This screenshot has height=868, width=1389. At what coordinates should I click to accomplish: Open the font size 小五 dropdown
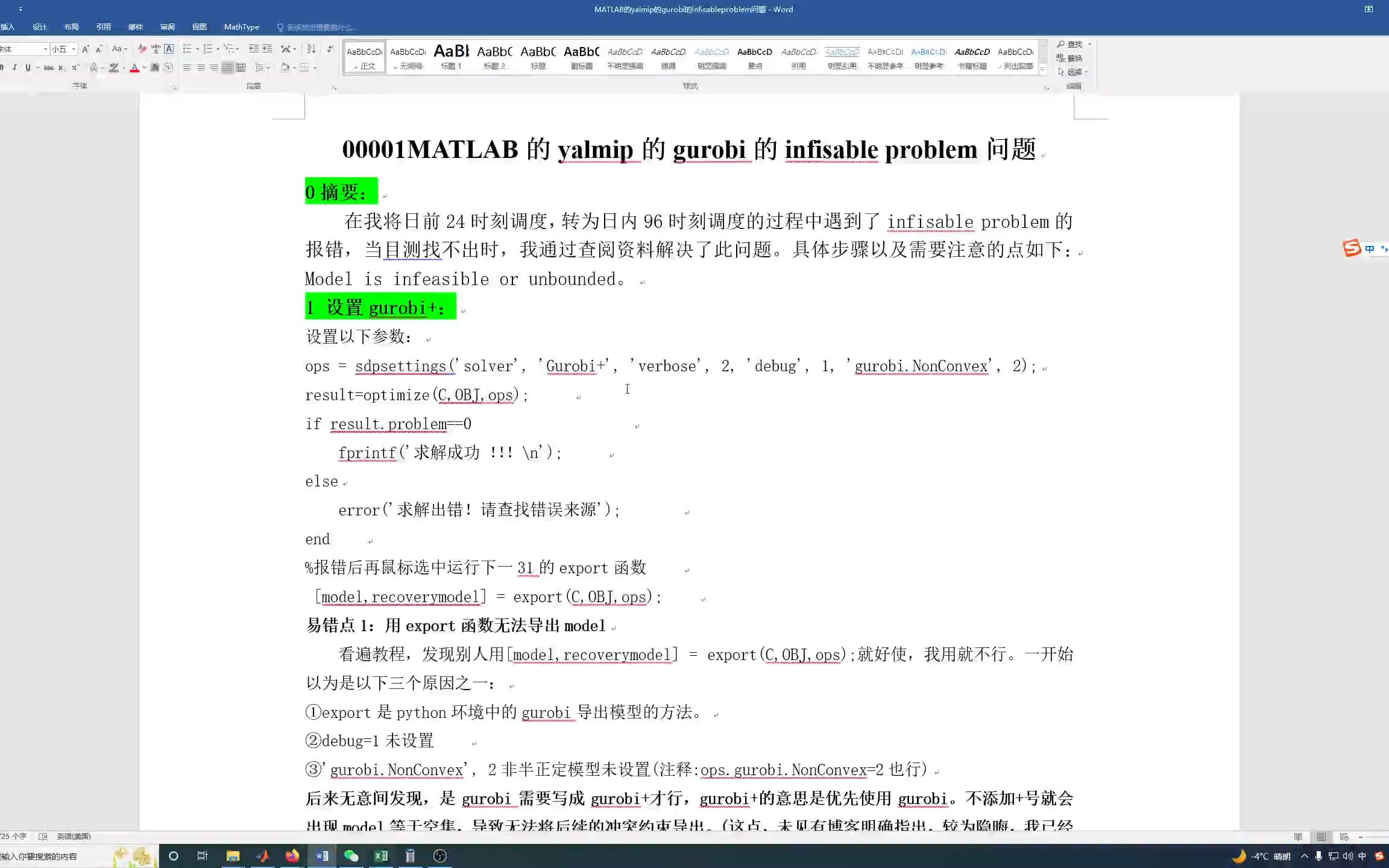point(74,49)
